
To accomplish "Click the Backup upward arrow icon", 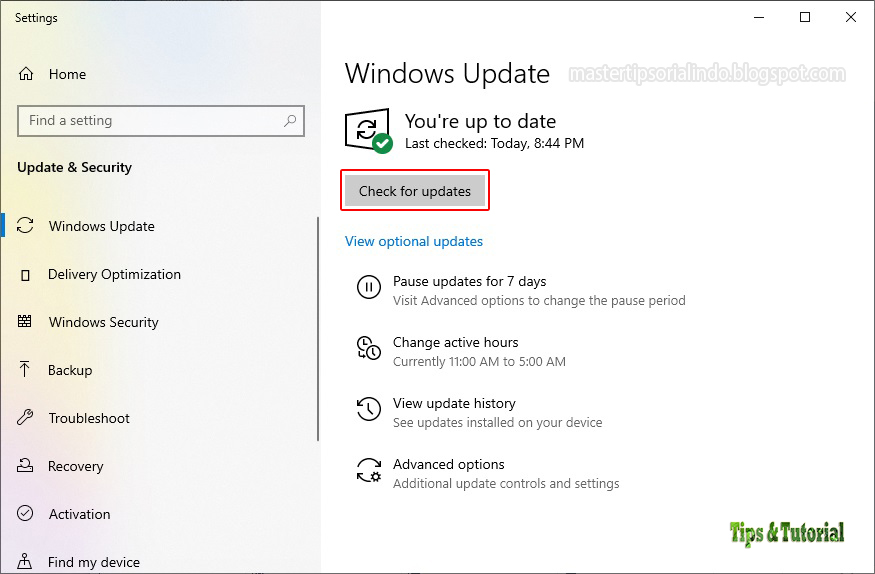I will [x=25, y=369].
